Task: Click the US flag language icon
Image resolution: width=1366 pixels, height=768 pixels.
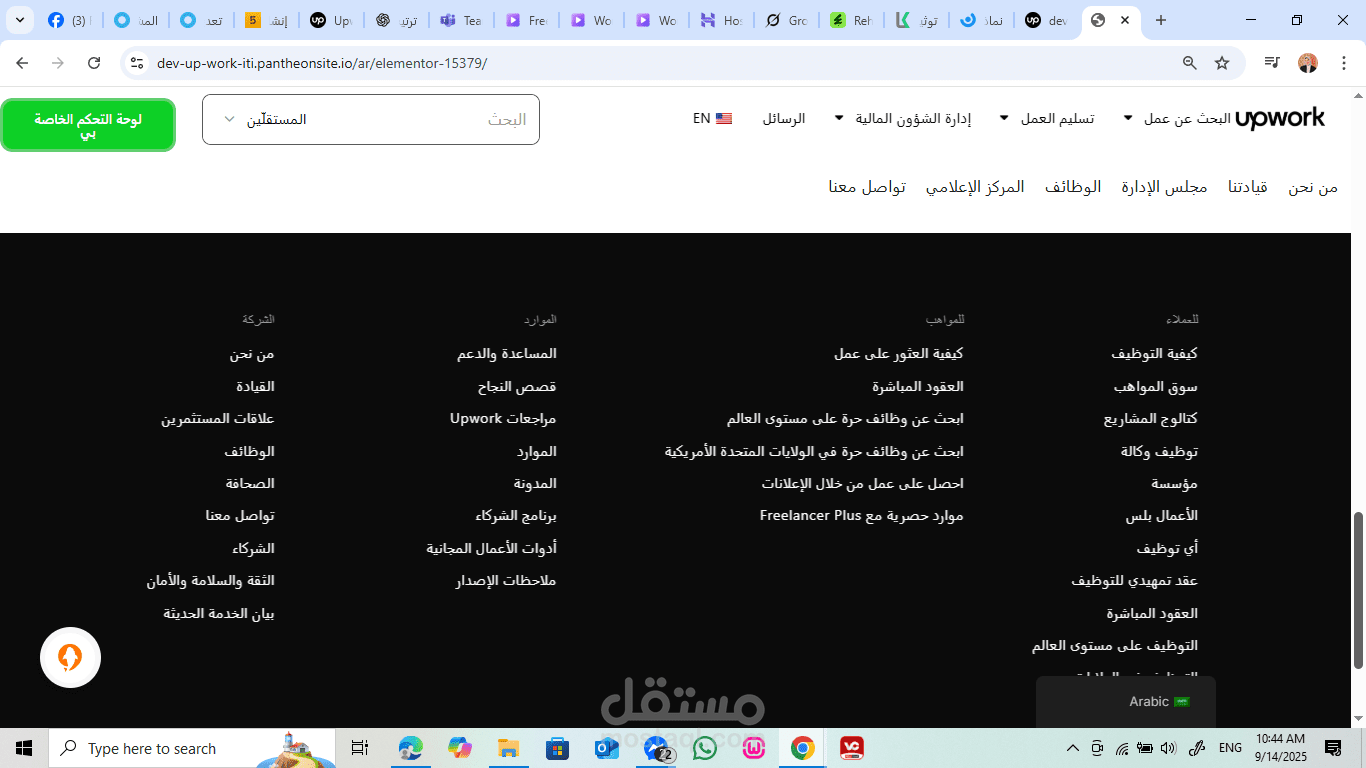Action: [724, 118]
